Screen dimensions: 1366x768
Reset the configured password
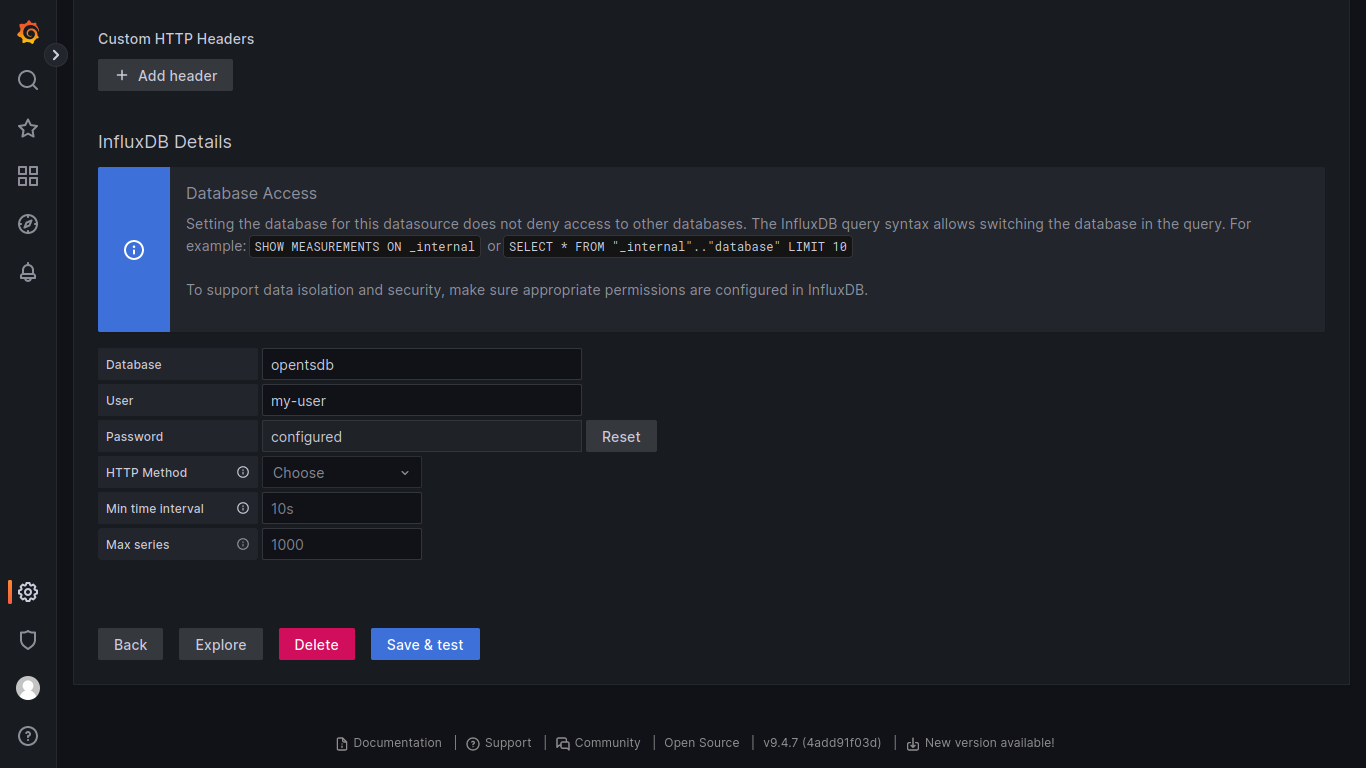click(x=621, y=437)
